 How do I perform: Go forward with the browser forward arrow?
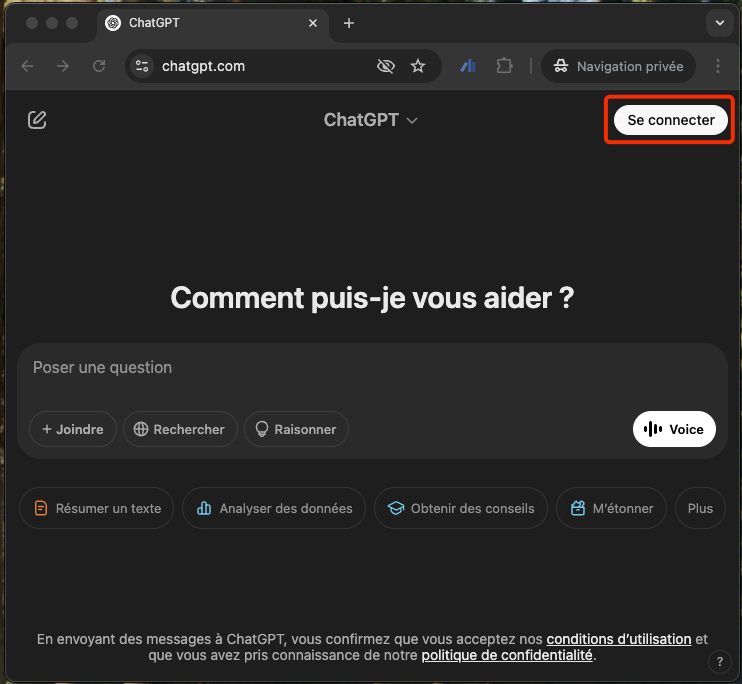tap(63, 66)
